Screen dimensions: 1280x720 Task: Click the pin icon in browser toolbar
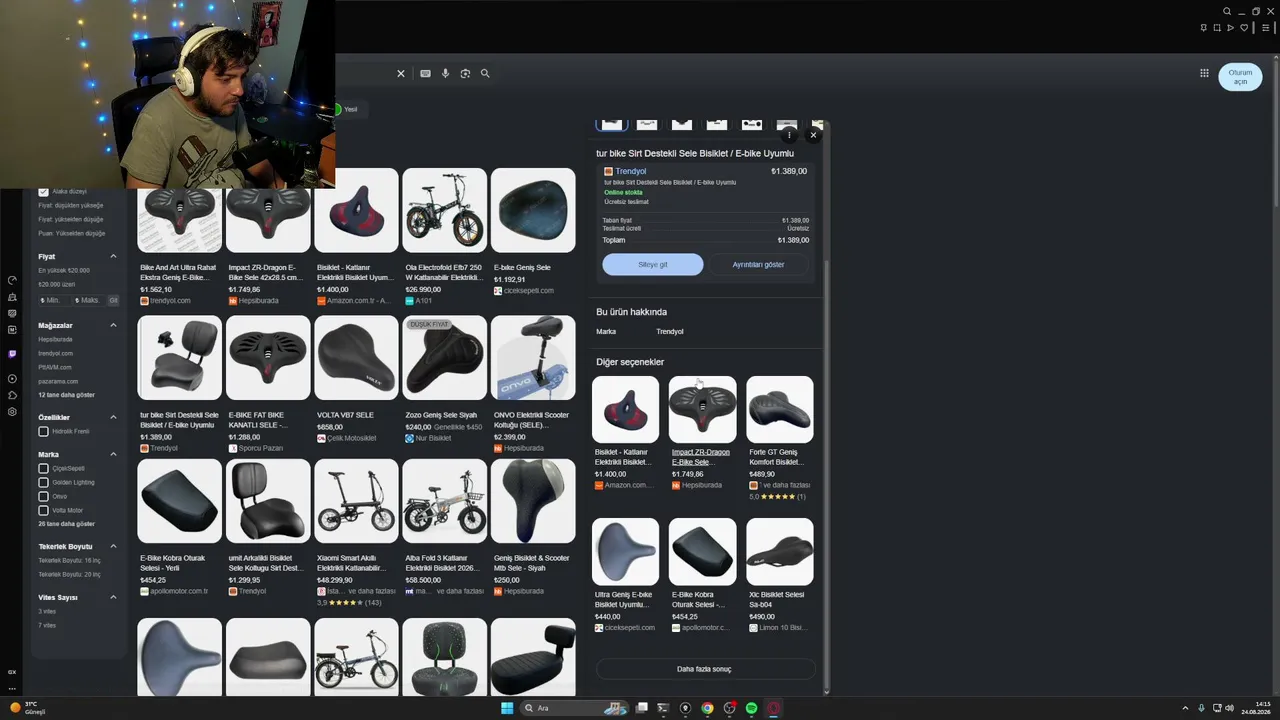(1203, 28)
